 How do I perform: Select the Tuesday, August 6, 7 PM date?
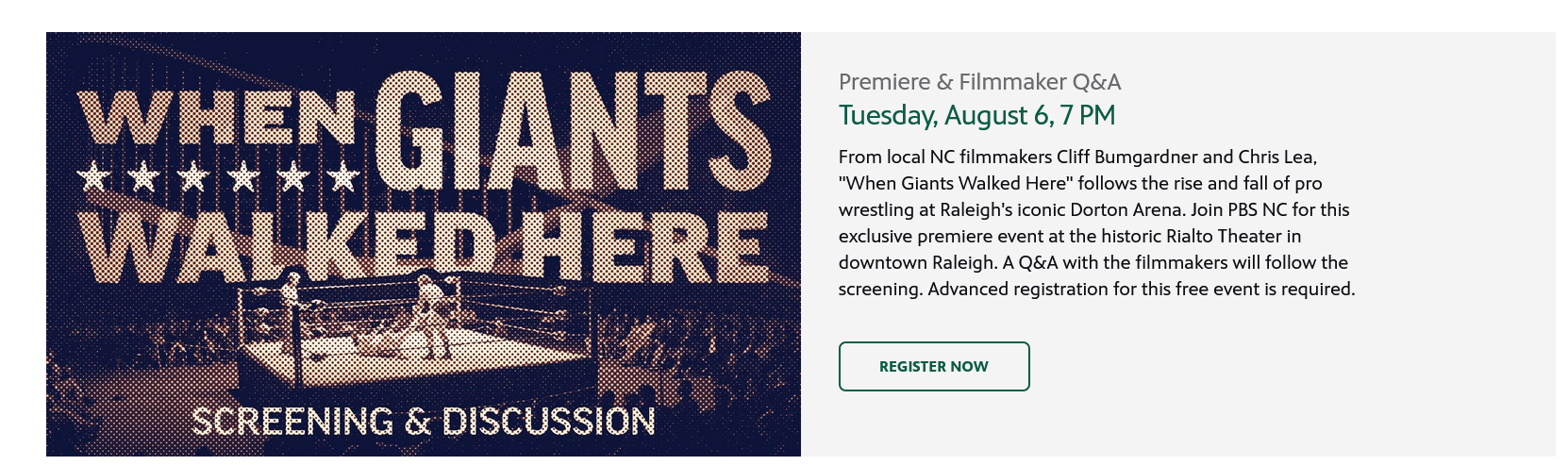coord(976,115)
